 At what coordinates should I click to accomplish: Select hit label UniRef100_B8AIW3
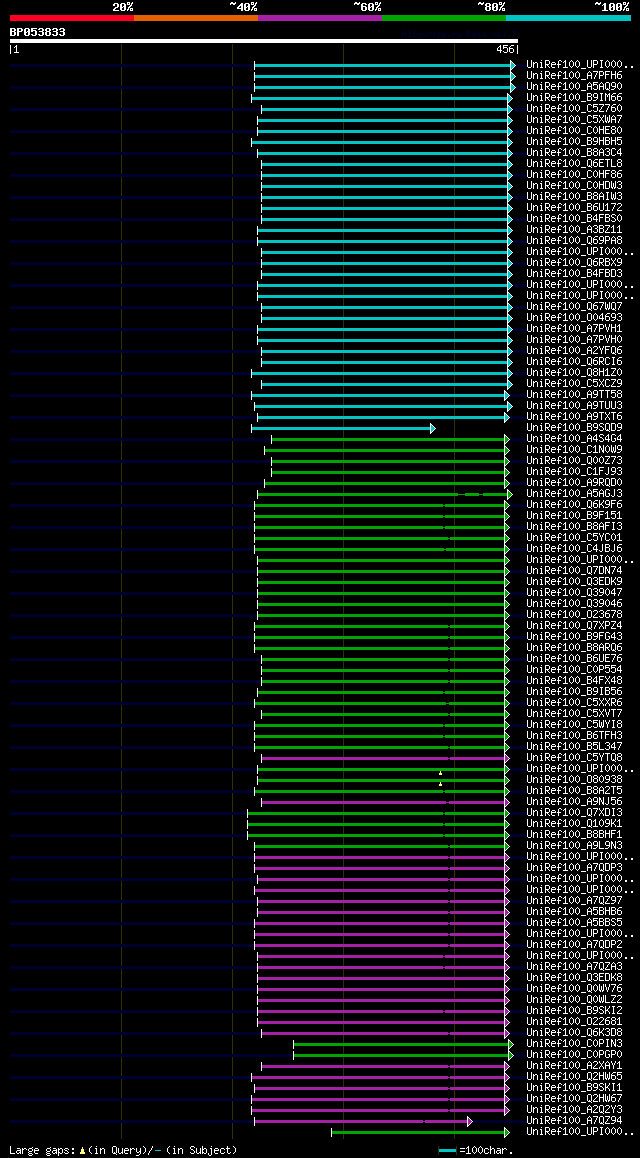(574, 196)
